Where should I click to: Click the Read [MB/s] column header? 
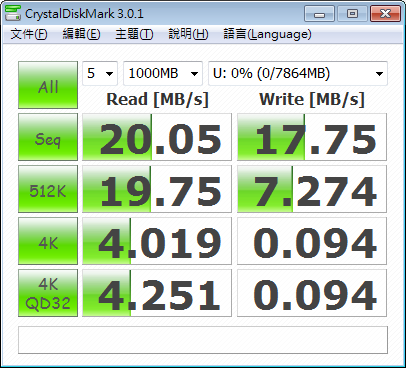click(157, 99)
